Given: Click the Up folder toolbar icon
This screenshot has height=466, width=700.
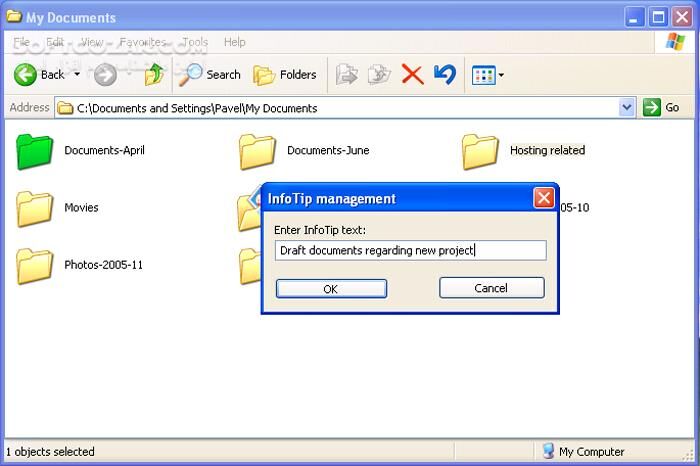Looking at the screenshot, I should pos(153,75).
